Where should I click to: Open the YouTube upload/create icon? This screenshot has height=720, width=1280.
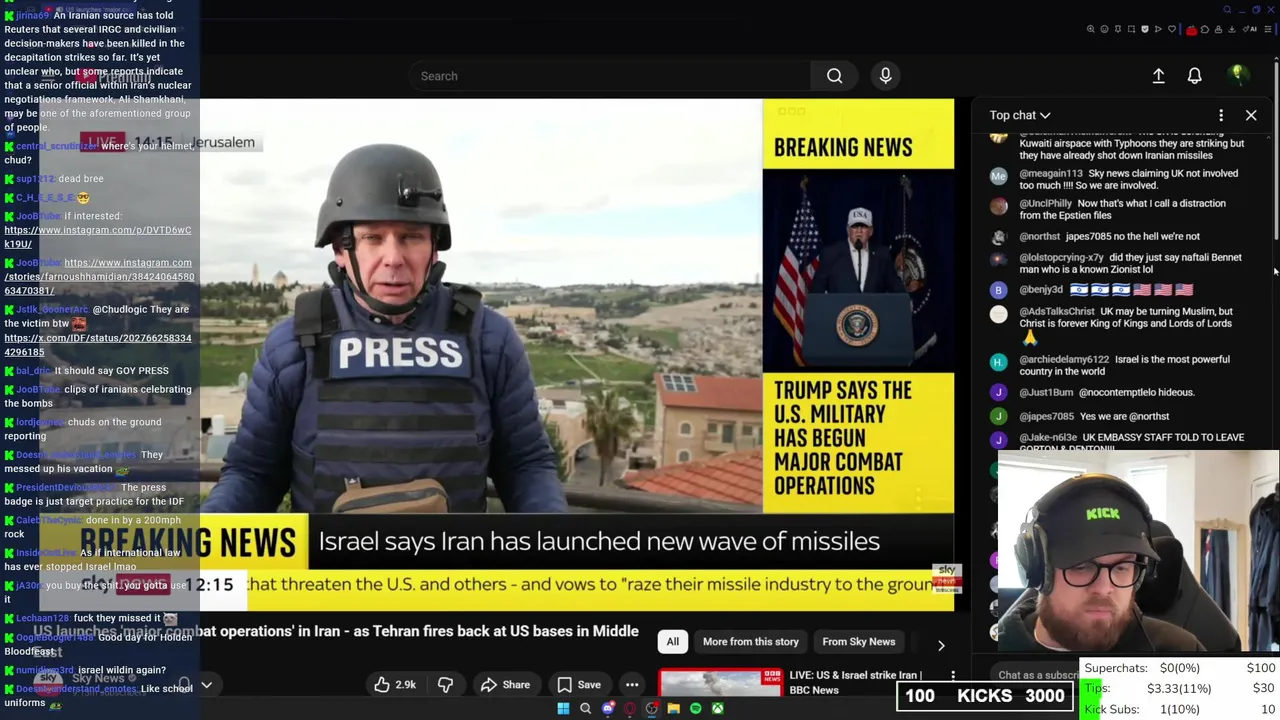pos(1158,76)
